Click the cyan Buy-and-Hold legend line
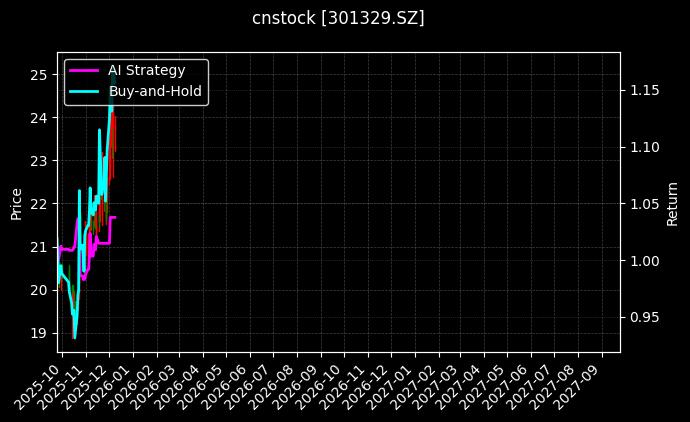This screenshot has width=690, height=422. [x=83, y=92]
